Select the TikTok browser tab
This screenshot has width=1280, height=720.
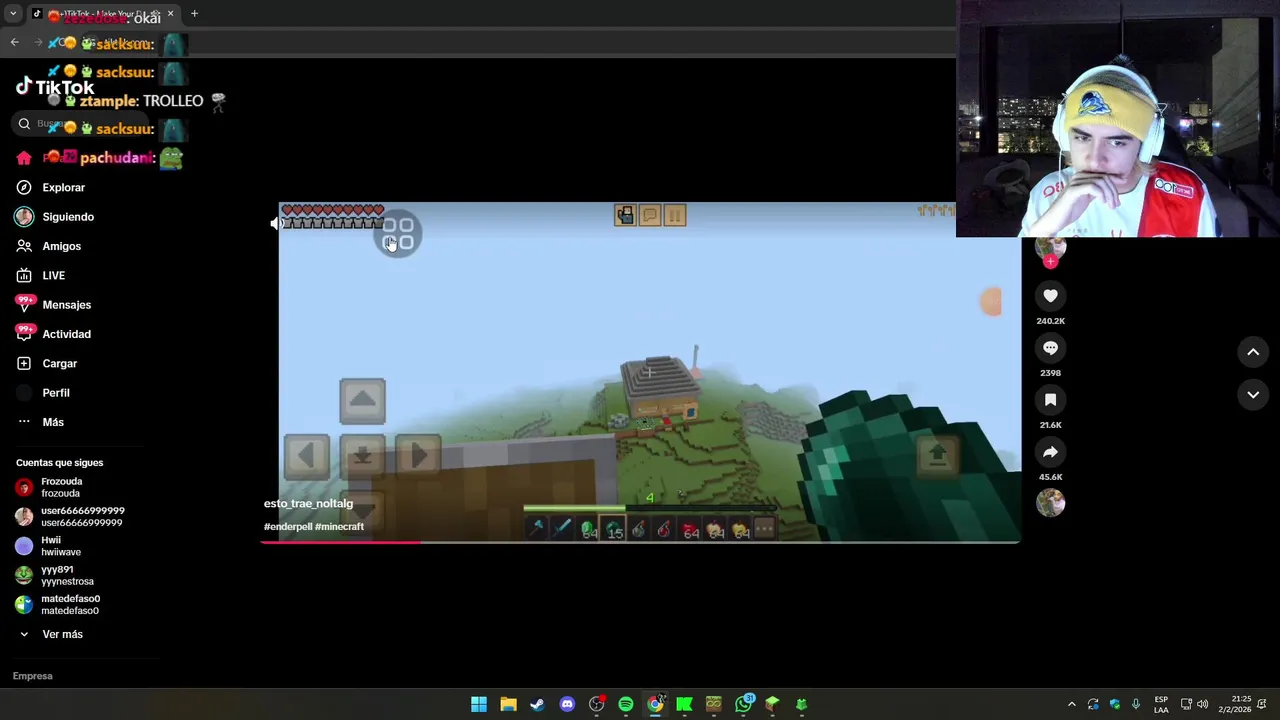pos(103,14)
